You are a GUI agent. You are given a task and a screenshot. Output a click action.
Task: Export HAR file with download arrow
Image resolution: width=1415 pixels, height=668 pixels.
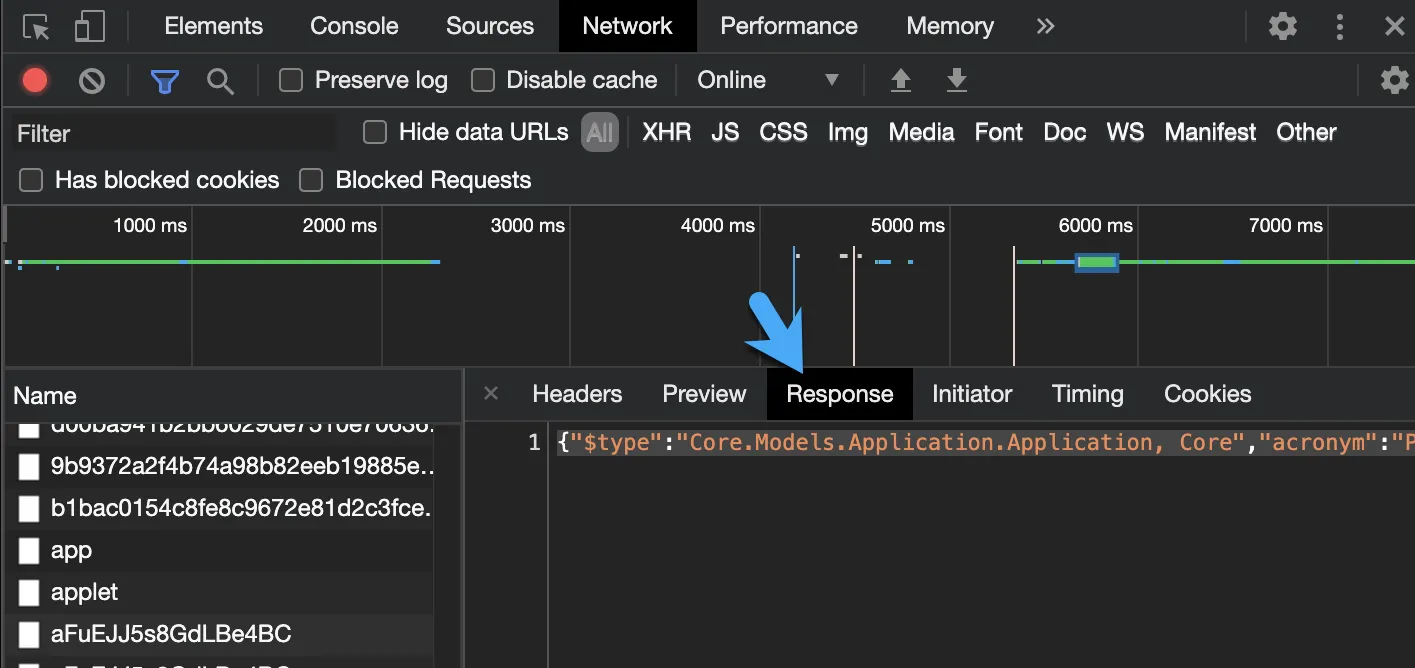(957, 80)
